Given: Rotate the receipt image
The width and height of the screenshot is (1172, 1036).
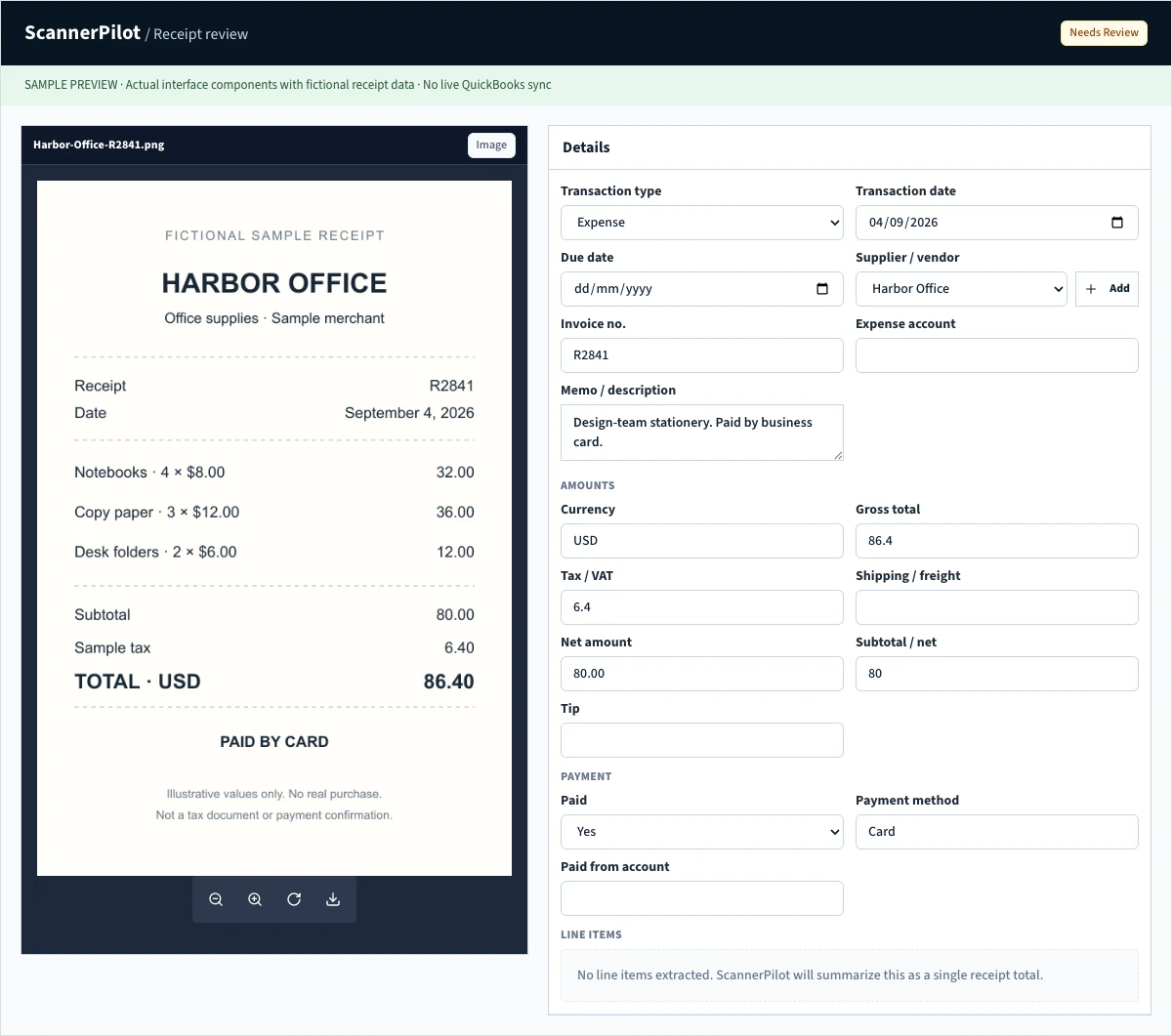Looking at the screenshot, I should [x=294, y=899].
